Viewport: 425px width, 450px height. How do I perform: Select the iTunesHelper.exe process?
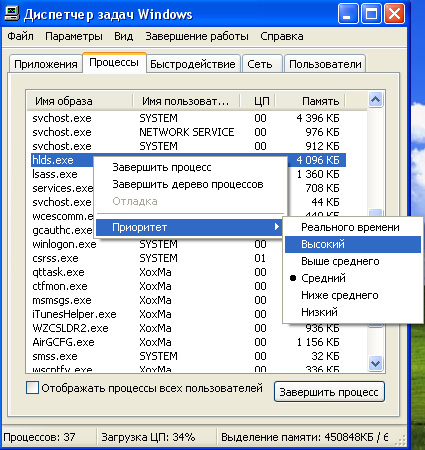[74, 314]
